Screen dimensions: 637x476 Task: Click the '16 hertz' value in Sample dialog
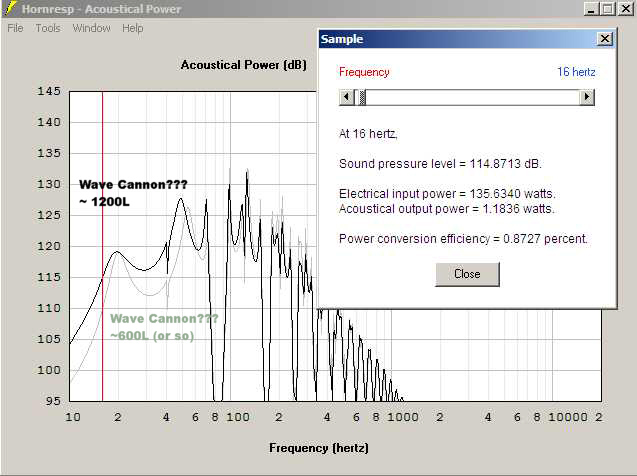tap(576, 72)
